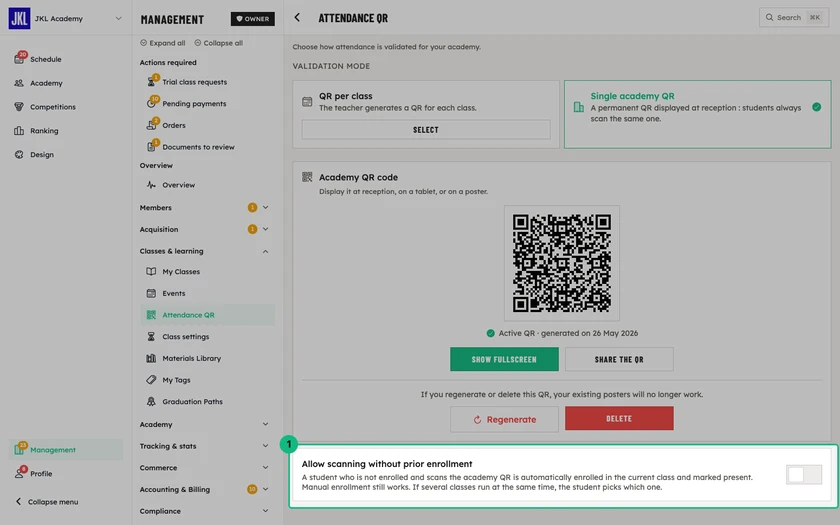This screenshot has width=840, height=525.
Task: Click the Class settings hourglass icon
Action: click(151, 336)
